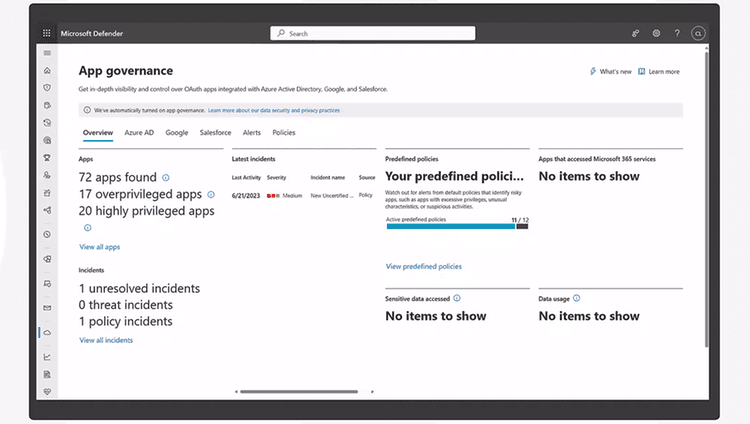The height and width of the screenshot is (424, 750).
Task: Open View predefined policies link
Action: pos(424,267)
